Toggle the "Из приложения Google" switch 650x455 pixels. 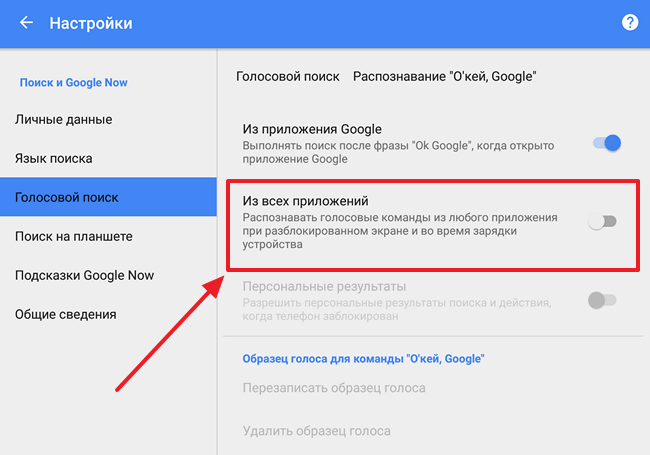click(607, 143)
